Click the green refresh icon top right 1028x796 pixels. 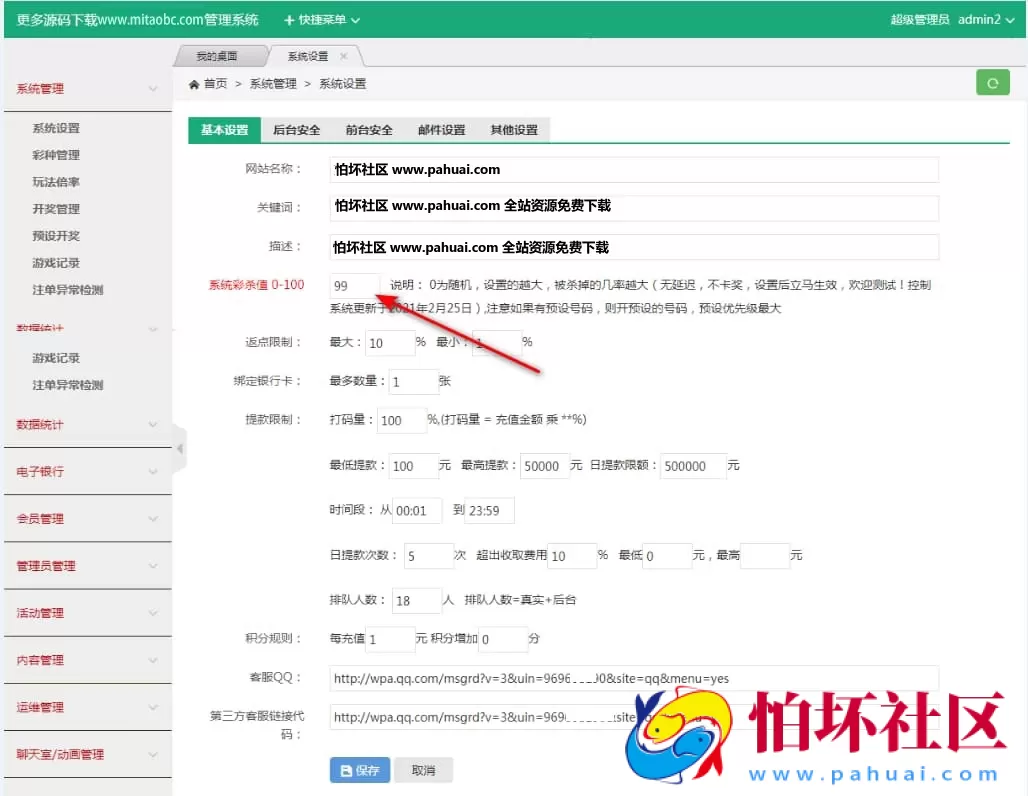pyautogui.click(x=992, y=82)
